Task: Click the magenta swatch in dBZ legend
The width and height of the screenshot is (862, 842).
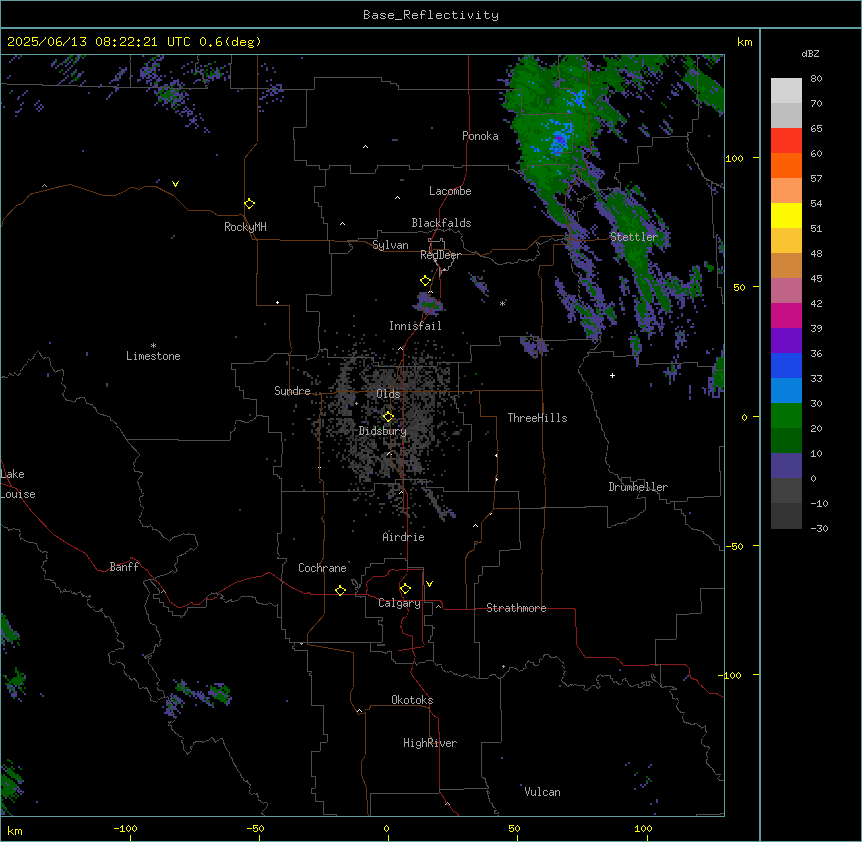Action: 786,315
